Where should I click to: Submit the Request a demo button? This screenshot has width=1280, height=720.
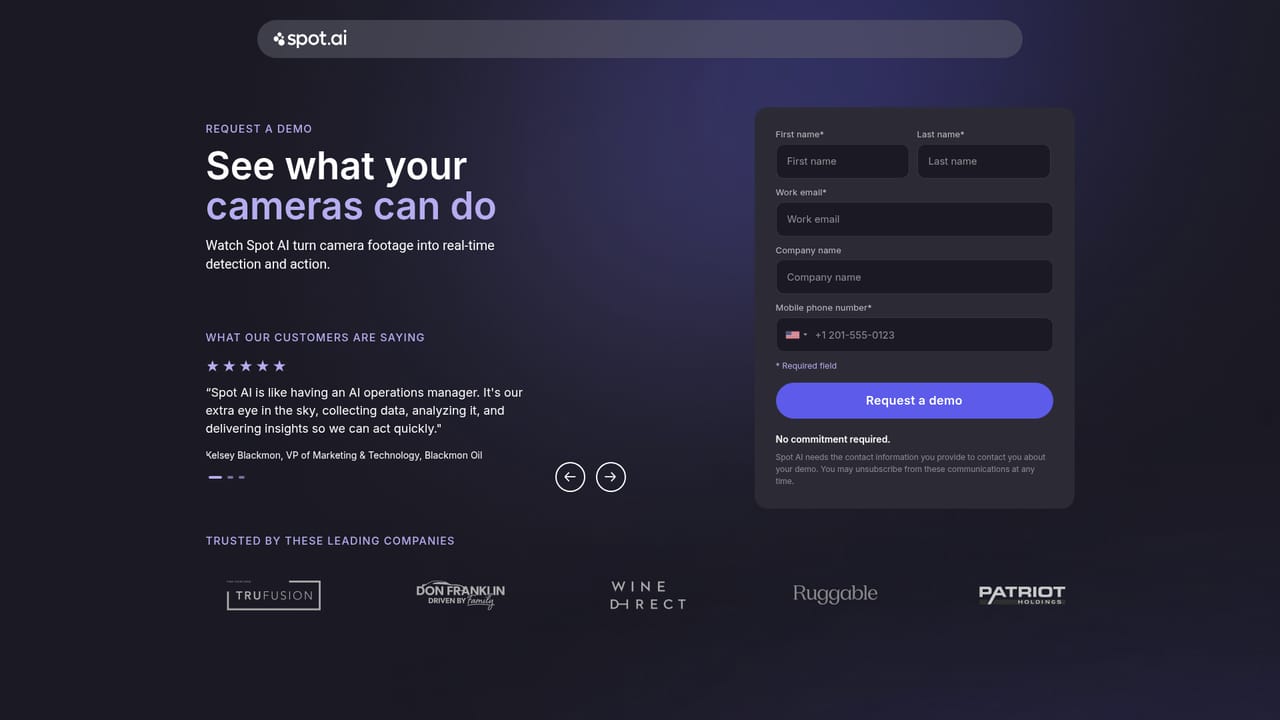(914, 400)
